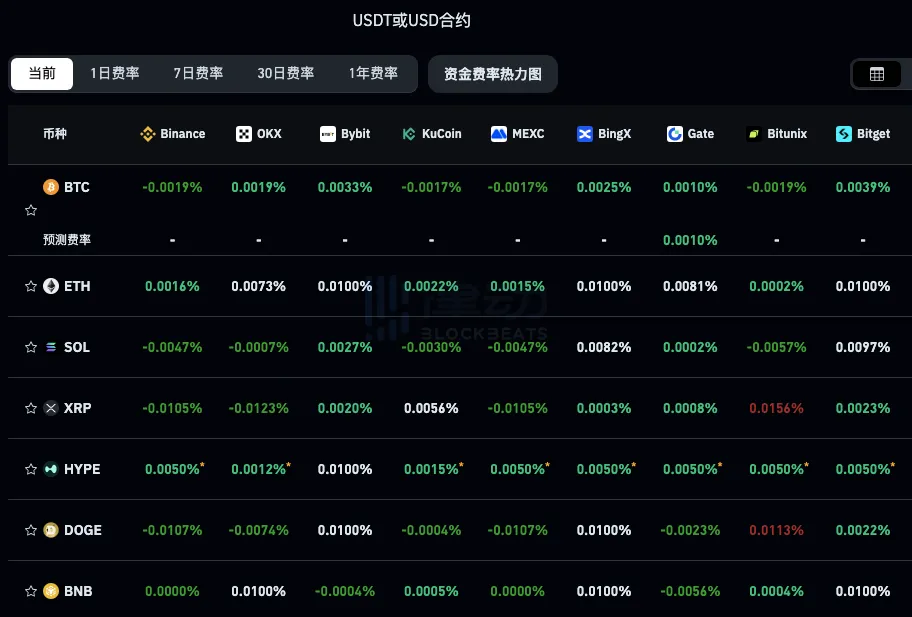
Task: Click HYPE KuCoin rate 0.0015%
Action: 433,469
